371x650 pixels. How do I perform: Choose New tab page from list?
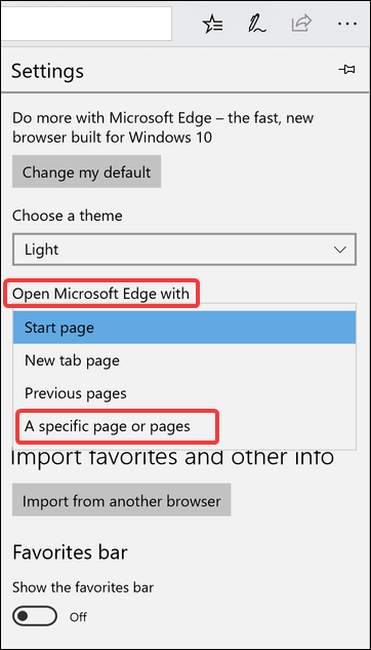coord(184,360)
